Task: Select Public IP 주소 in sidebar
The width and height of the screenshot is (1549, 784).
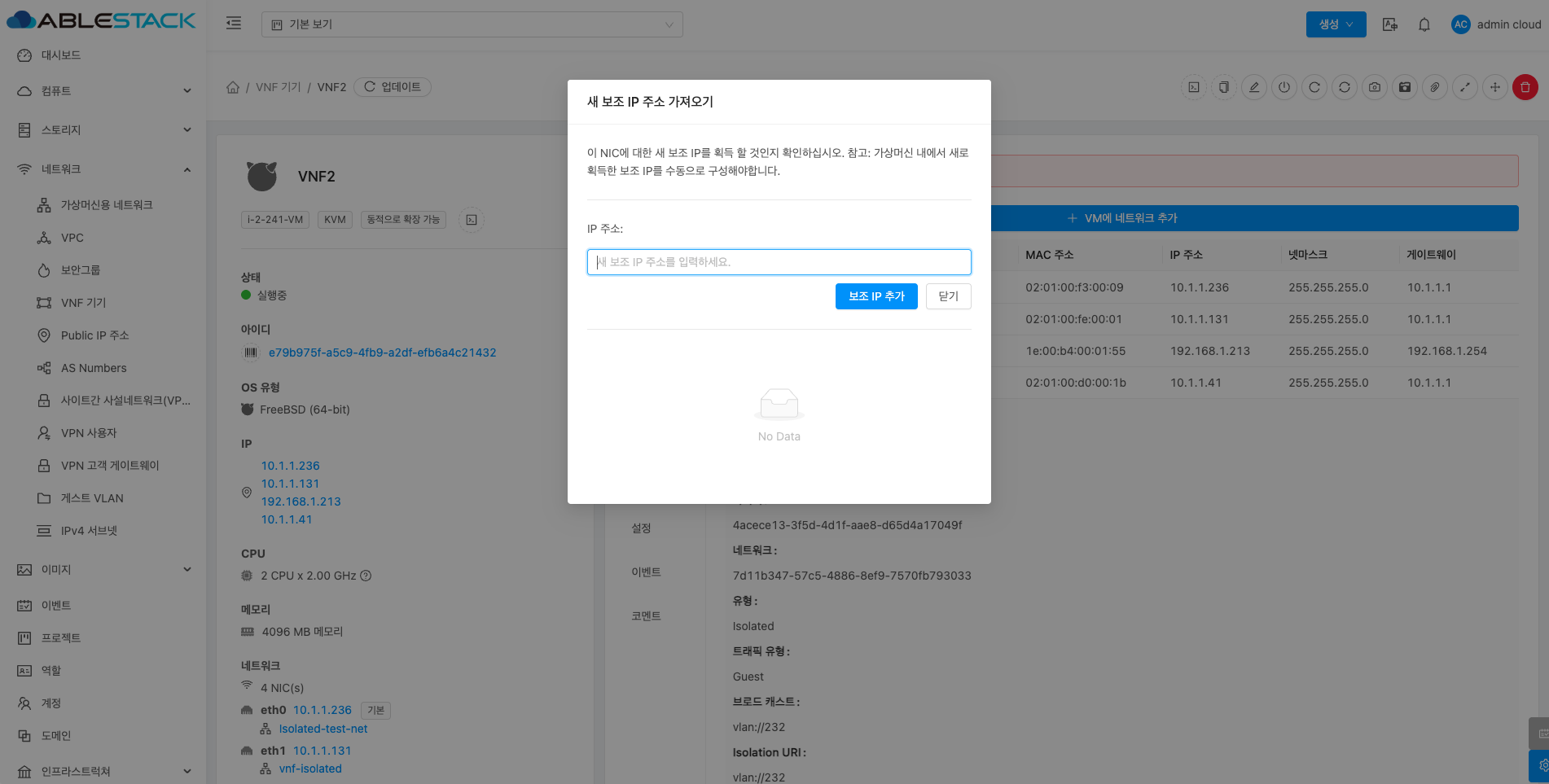Action: click(94, 335)
